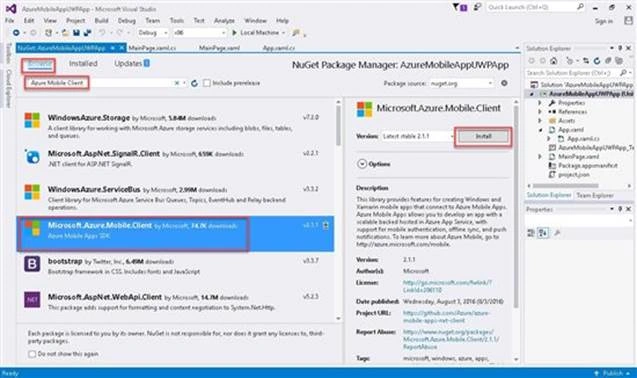This screenshot has width=637, height=378.
Task: Click Solution Explorer Home icon
Action: point(553,61)
